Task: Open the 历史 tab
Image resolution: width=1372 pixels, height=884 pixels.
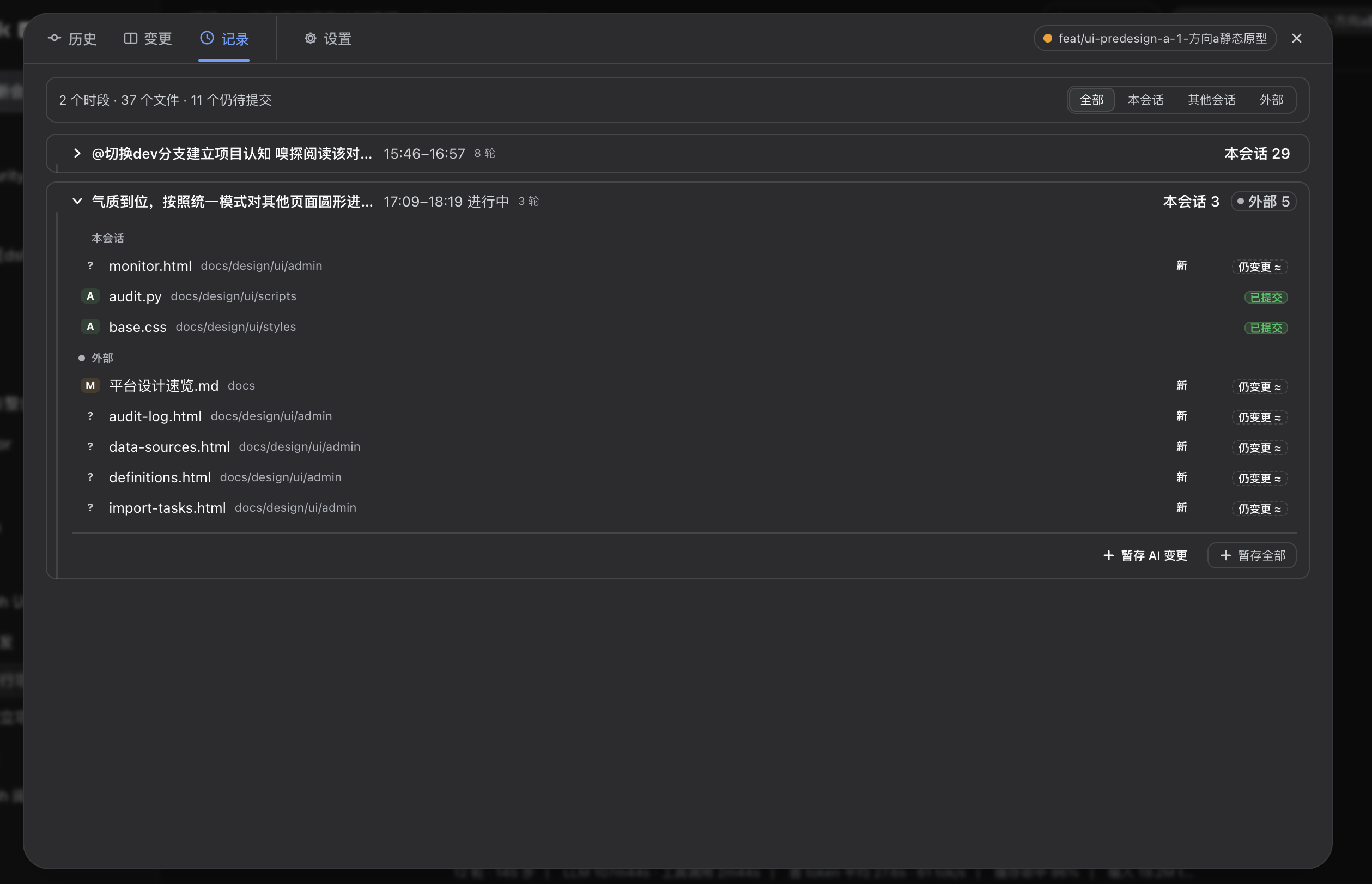Action: click(72, 39)
